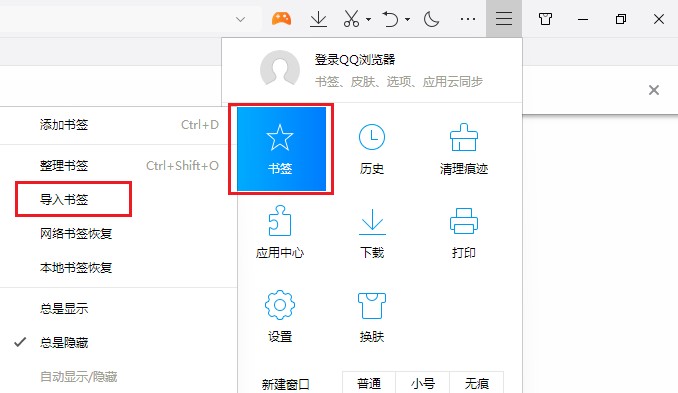Choose 小号 new window button
The image size is (678, 393).
423,383
